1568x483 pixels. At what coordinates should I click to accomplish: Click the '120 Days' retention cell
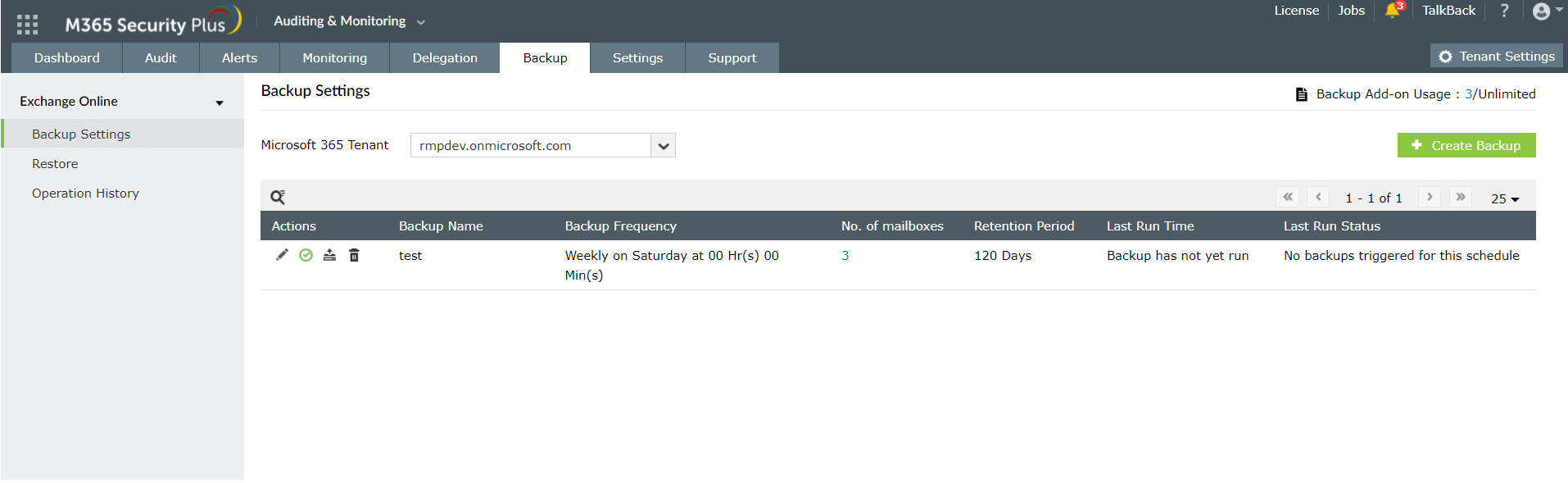(1003, 256)
